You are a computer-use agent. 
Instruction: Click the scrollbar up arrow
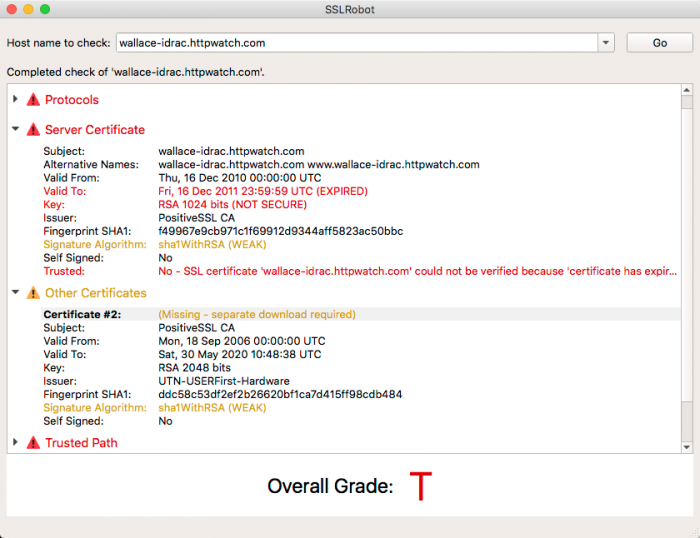pos(687,90)
